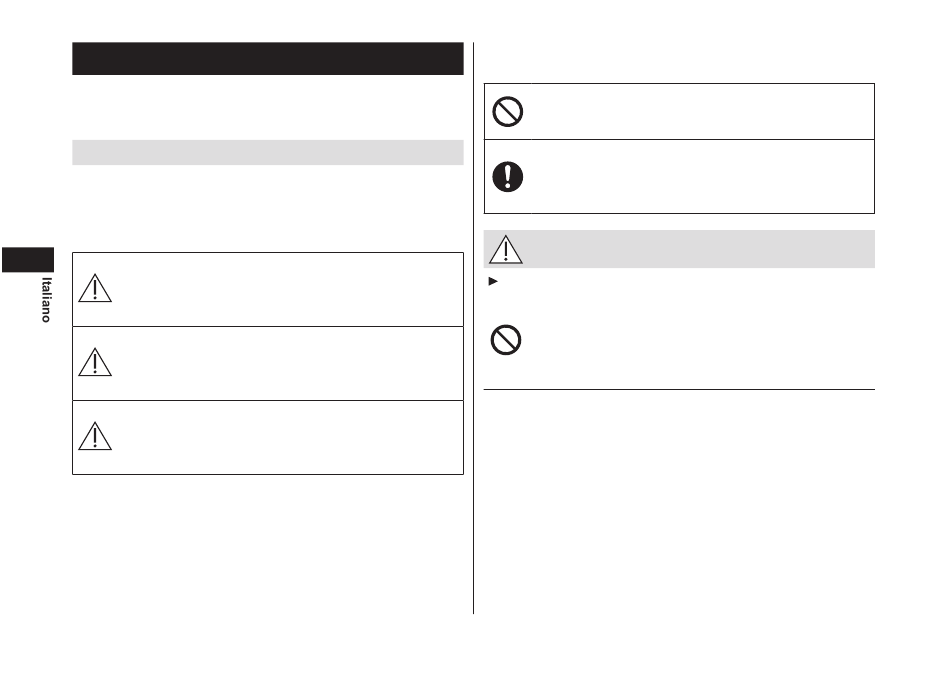Click the blank cell next to the boxed prohibition icon

click(703, 111)
